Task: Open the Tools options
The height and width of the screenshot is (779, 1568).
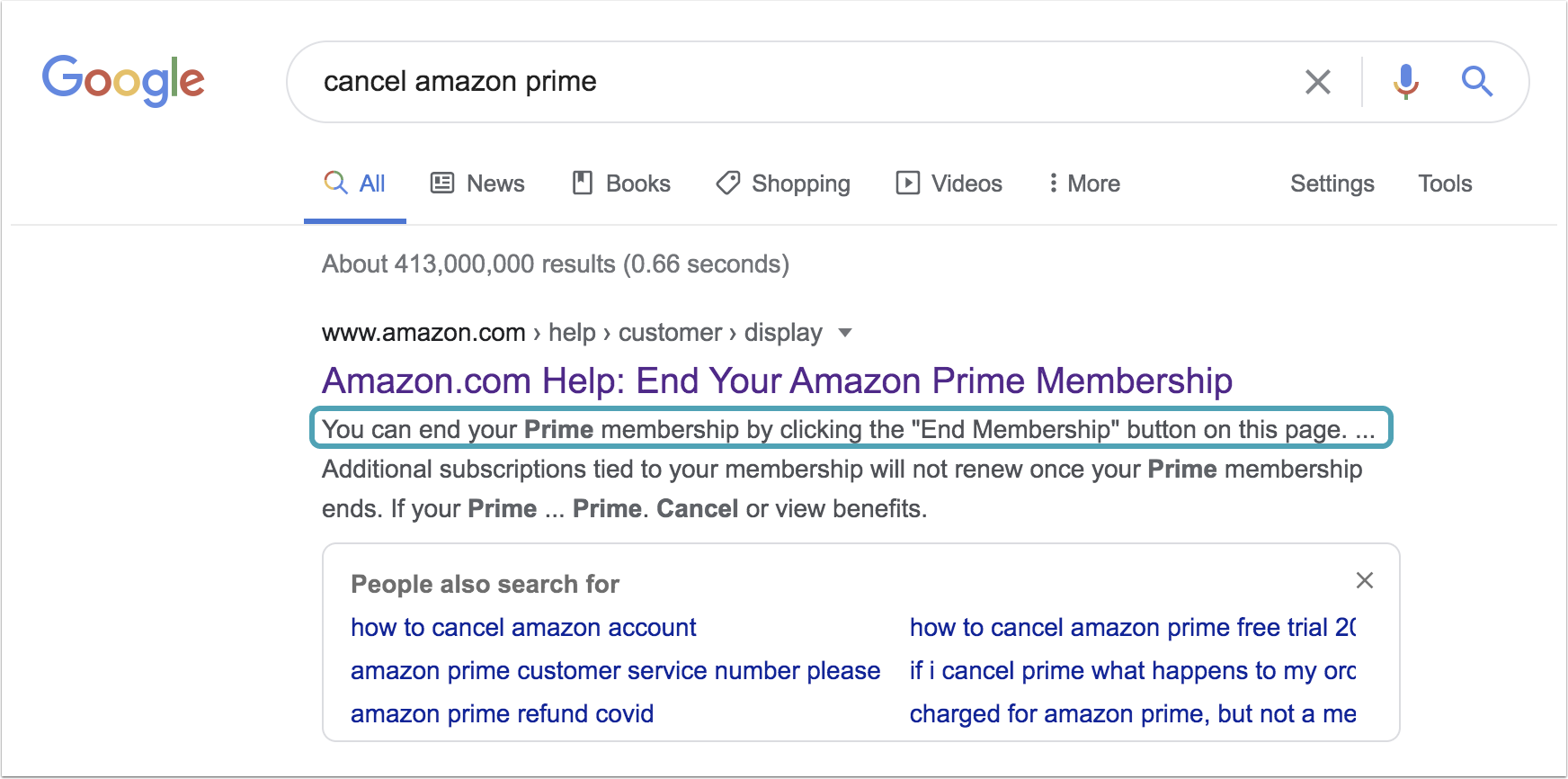Action: click(1445, 184)
